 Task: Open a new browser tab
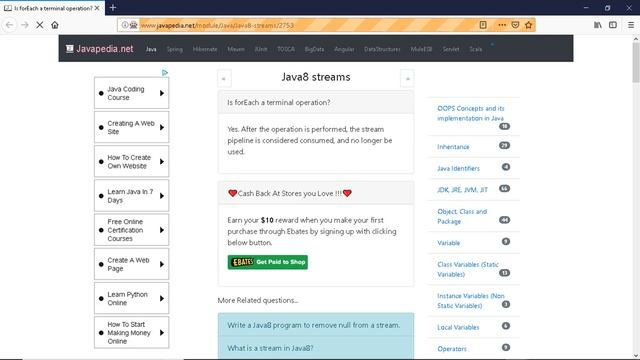(x=113, y=8)
